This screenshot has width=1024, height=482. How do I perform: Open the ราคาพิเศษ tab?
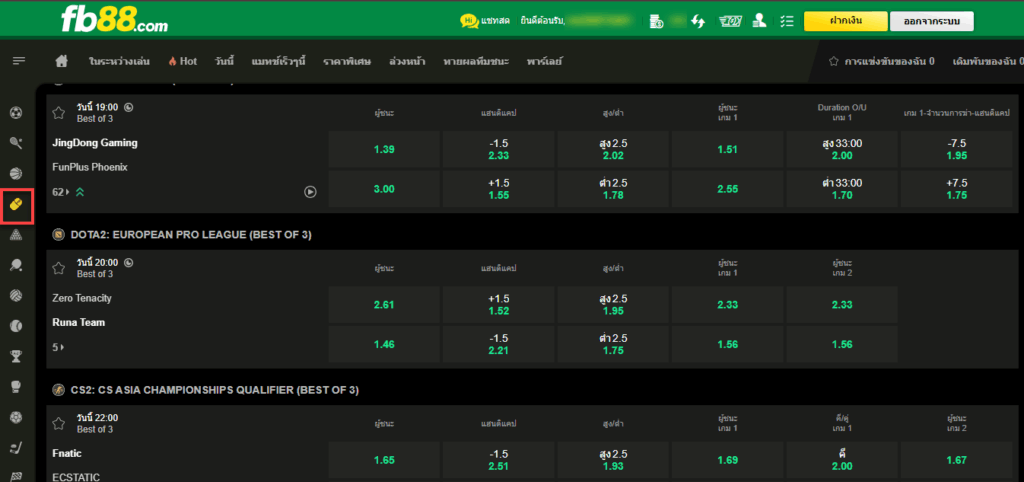347,61
